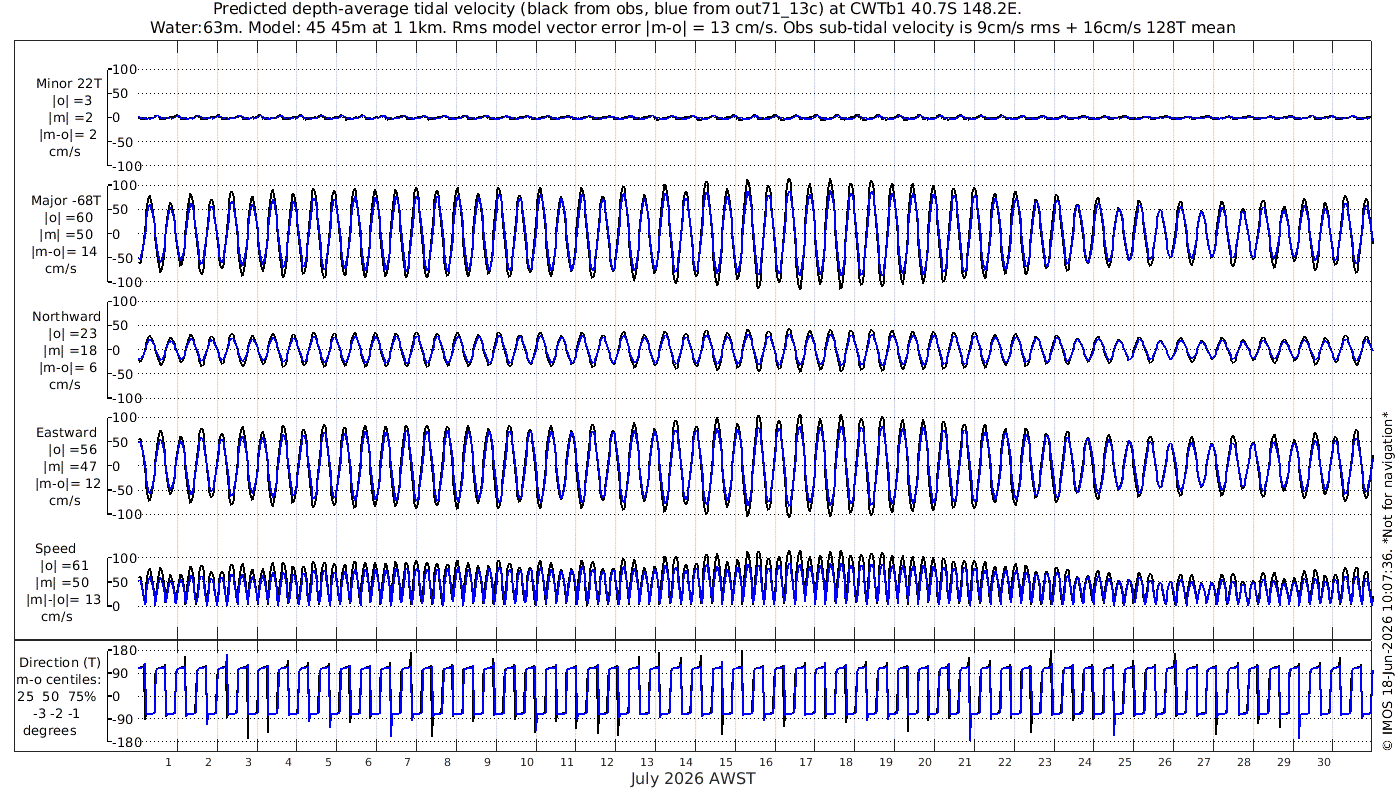Click day 30 on the time axis
The width and height of the screenshot is (1400, 800).
click(x=1324, y=761)
